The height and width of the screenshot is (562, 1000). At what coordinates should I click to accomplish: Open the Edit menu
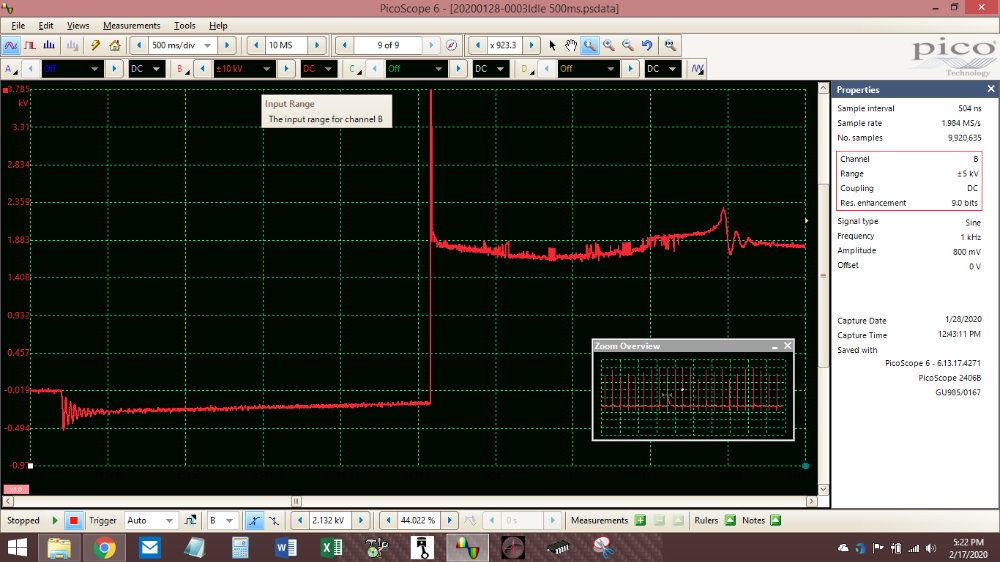tap(46, 26)
